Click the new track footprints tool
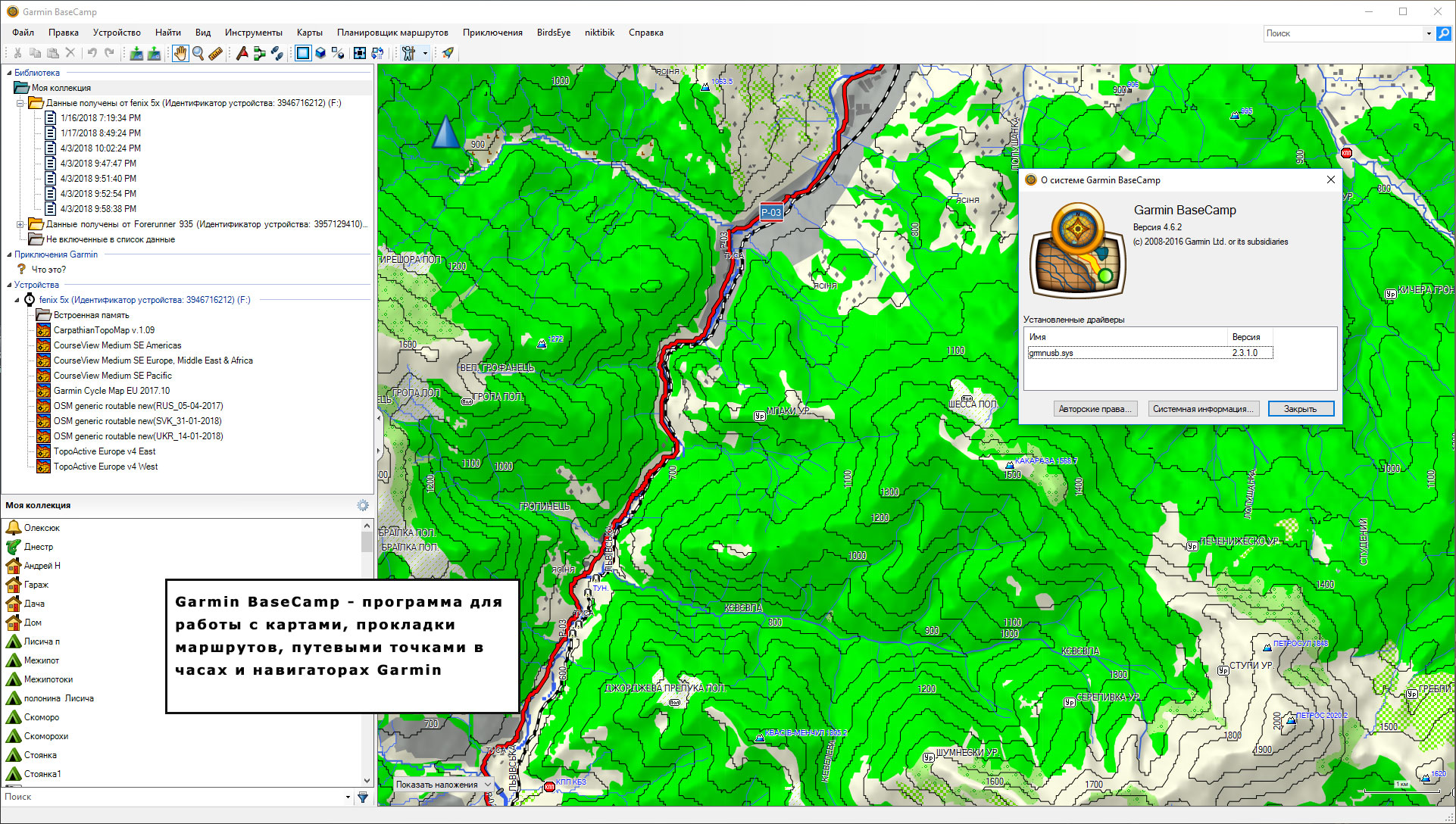The image size is (1456, 824). click(277, 53)
